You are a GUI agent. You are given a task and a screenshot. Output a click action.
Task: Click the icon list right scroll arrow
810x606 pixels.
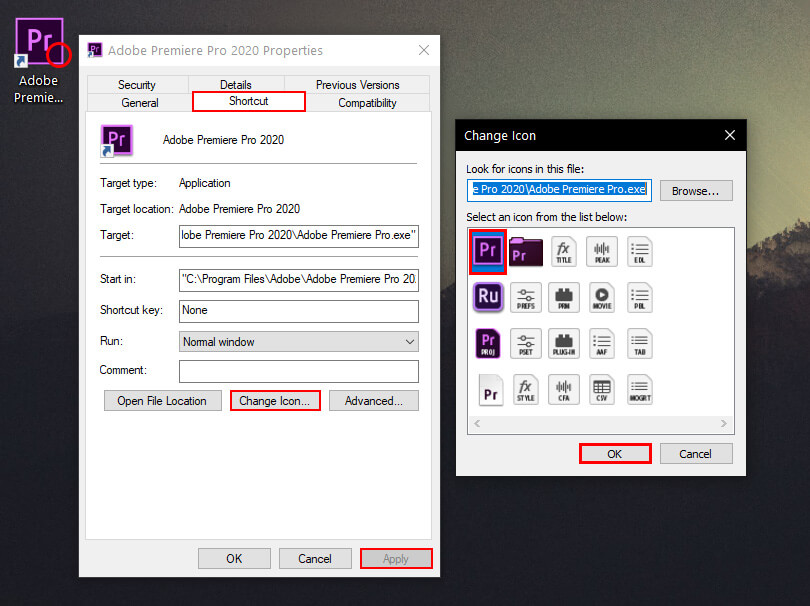coord(724,424)
